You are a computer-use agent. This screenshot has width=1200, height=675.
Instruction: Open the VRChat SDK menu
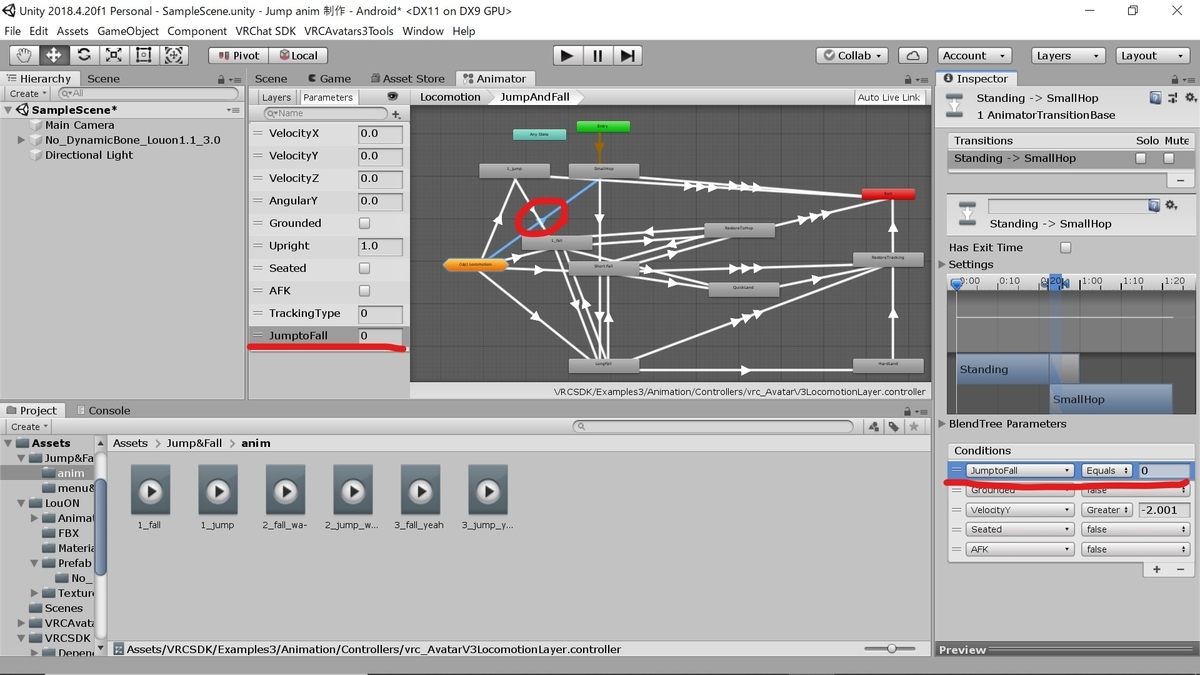click(x=265, y=31)
